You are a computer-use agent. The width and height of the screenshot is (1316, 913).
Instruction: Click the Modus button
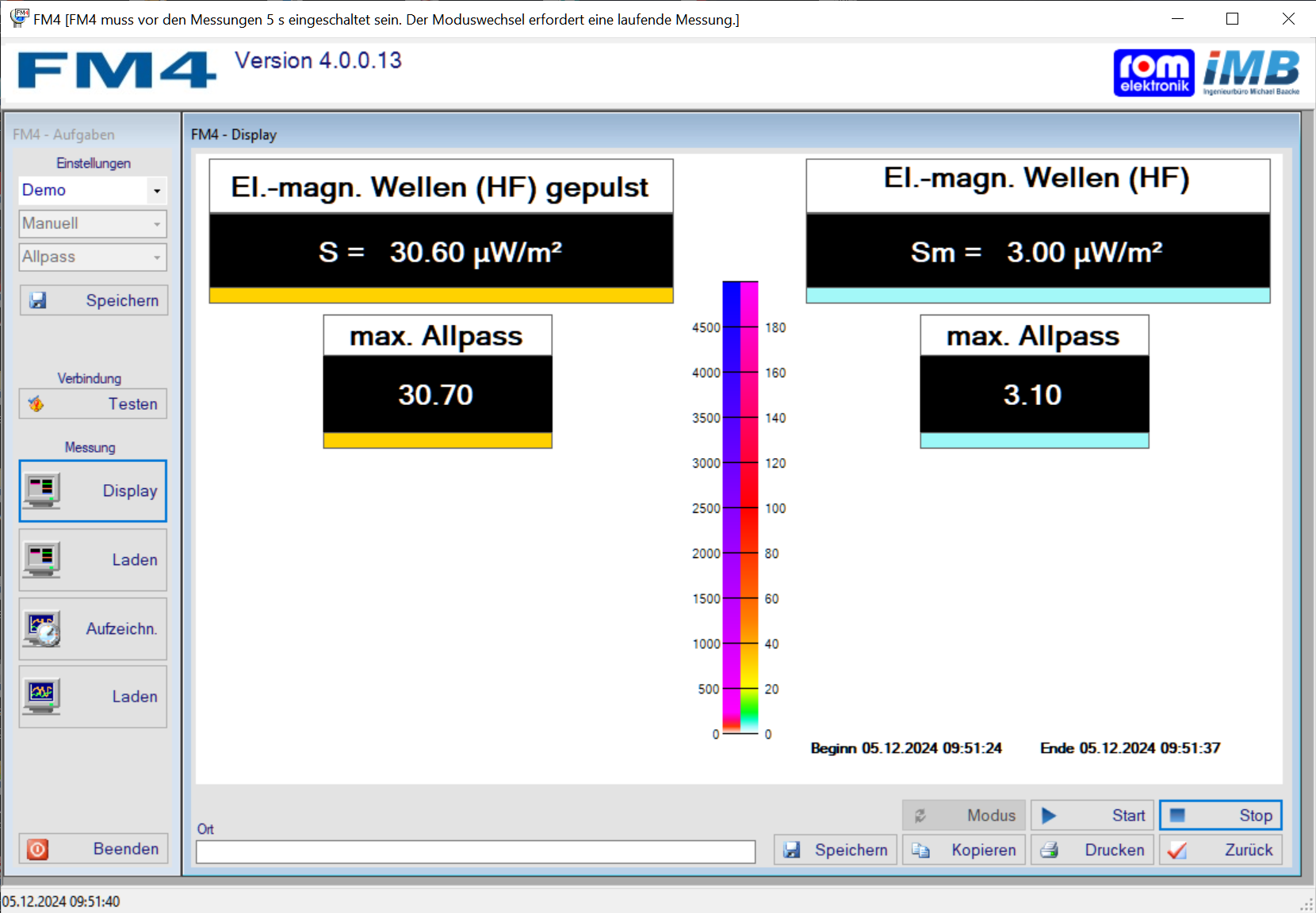tap(963, 816)
